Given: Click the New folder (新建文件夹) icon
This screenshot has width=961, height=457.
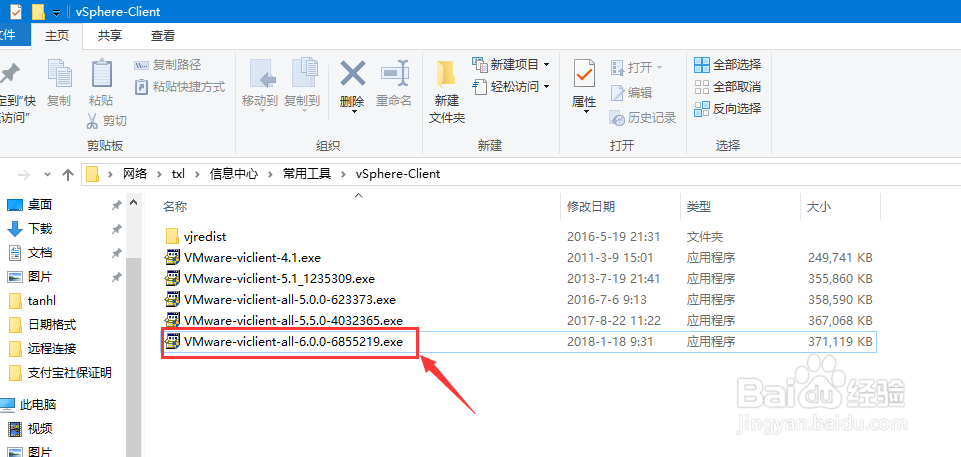Looking at the screenshot, I should [x=446, y=75].
